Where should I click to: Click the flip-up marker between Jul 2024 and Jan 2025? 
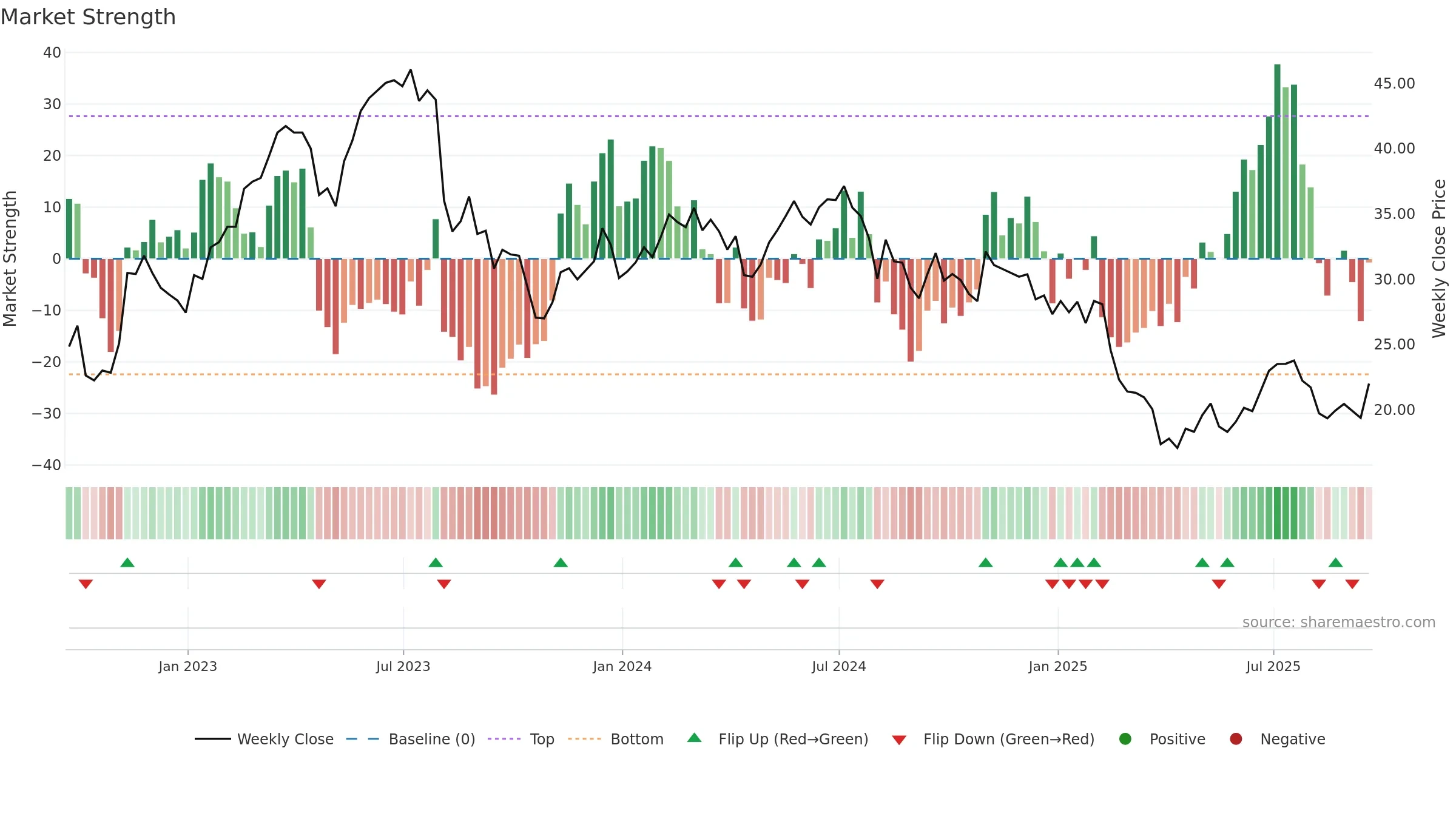(x=986, y=562)
